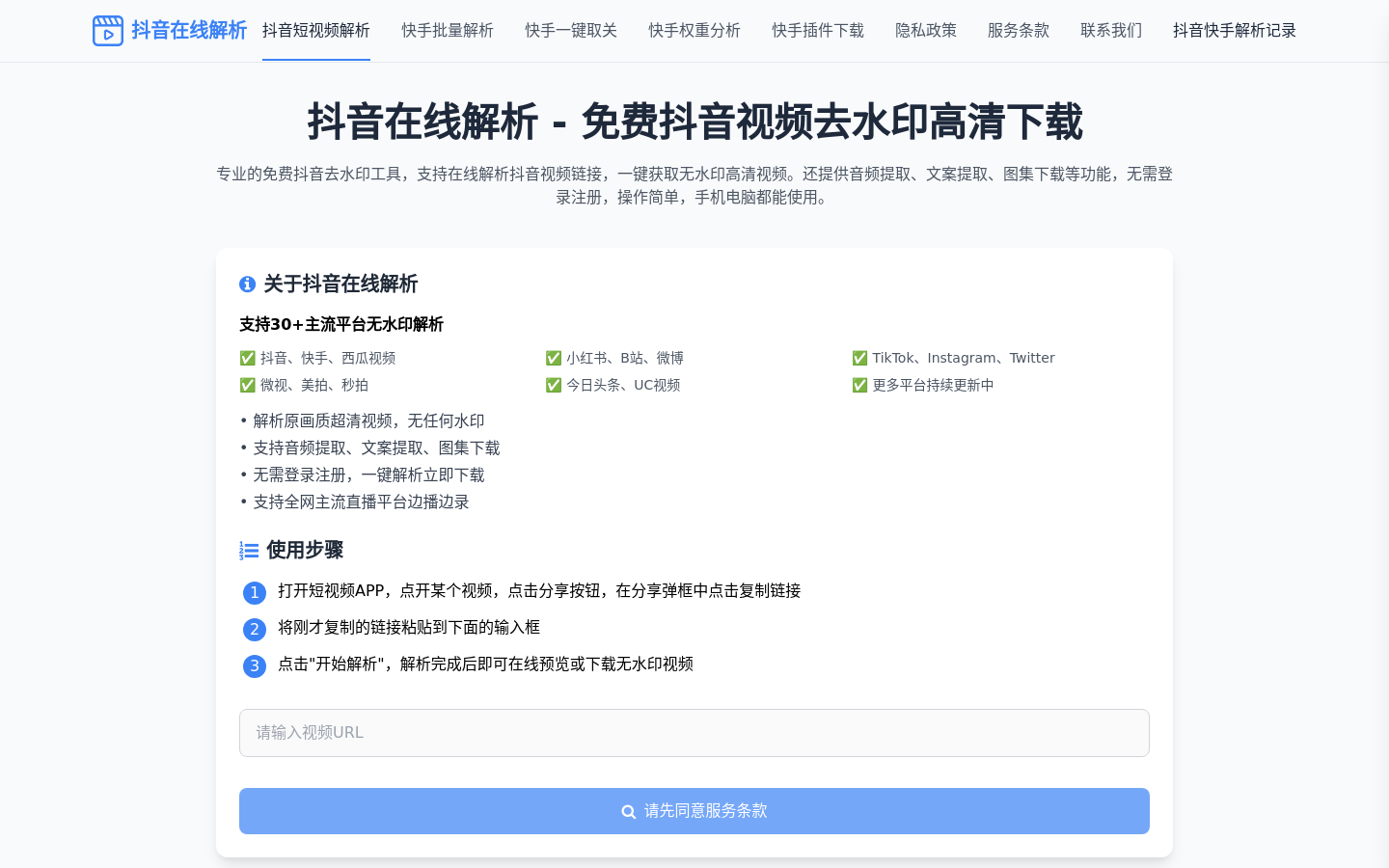Click the 请先同意服务条款 button

(694, 811)
